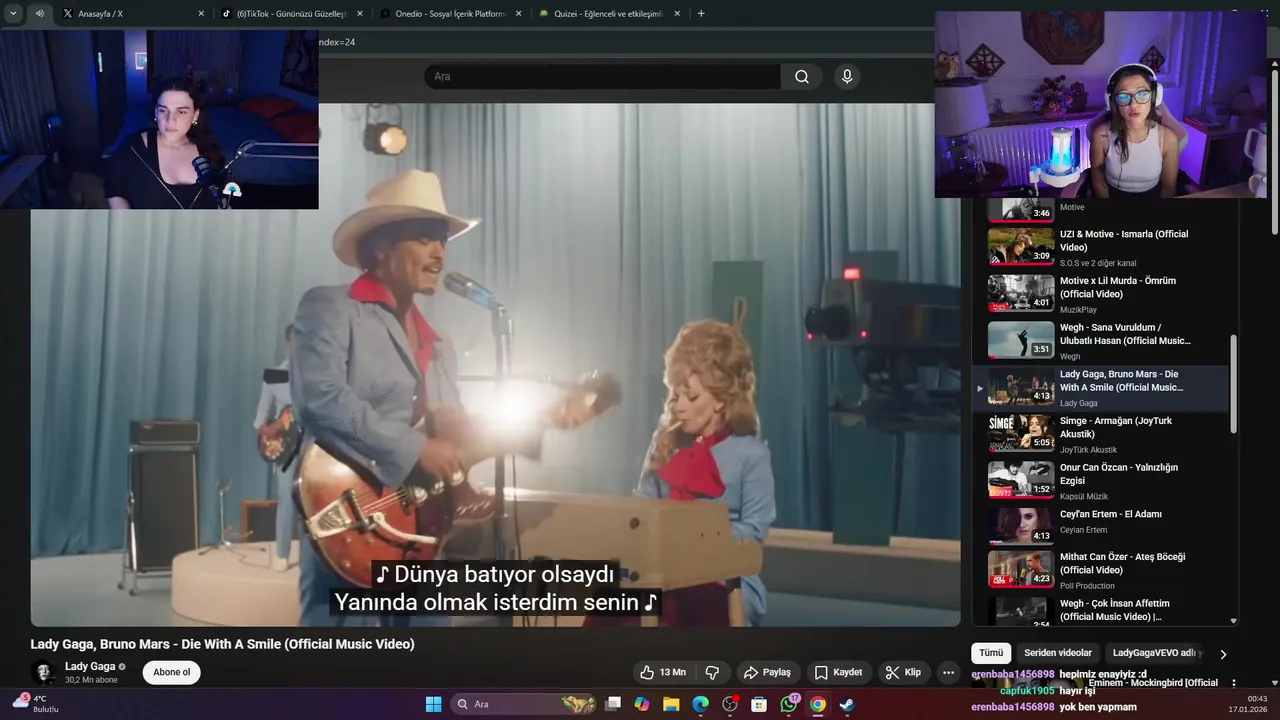Open a new browser tab with plus
The image size is (1280, 720).
click(700, 14)
